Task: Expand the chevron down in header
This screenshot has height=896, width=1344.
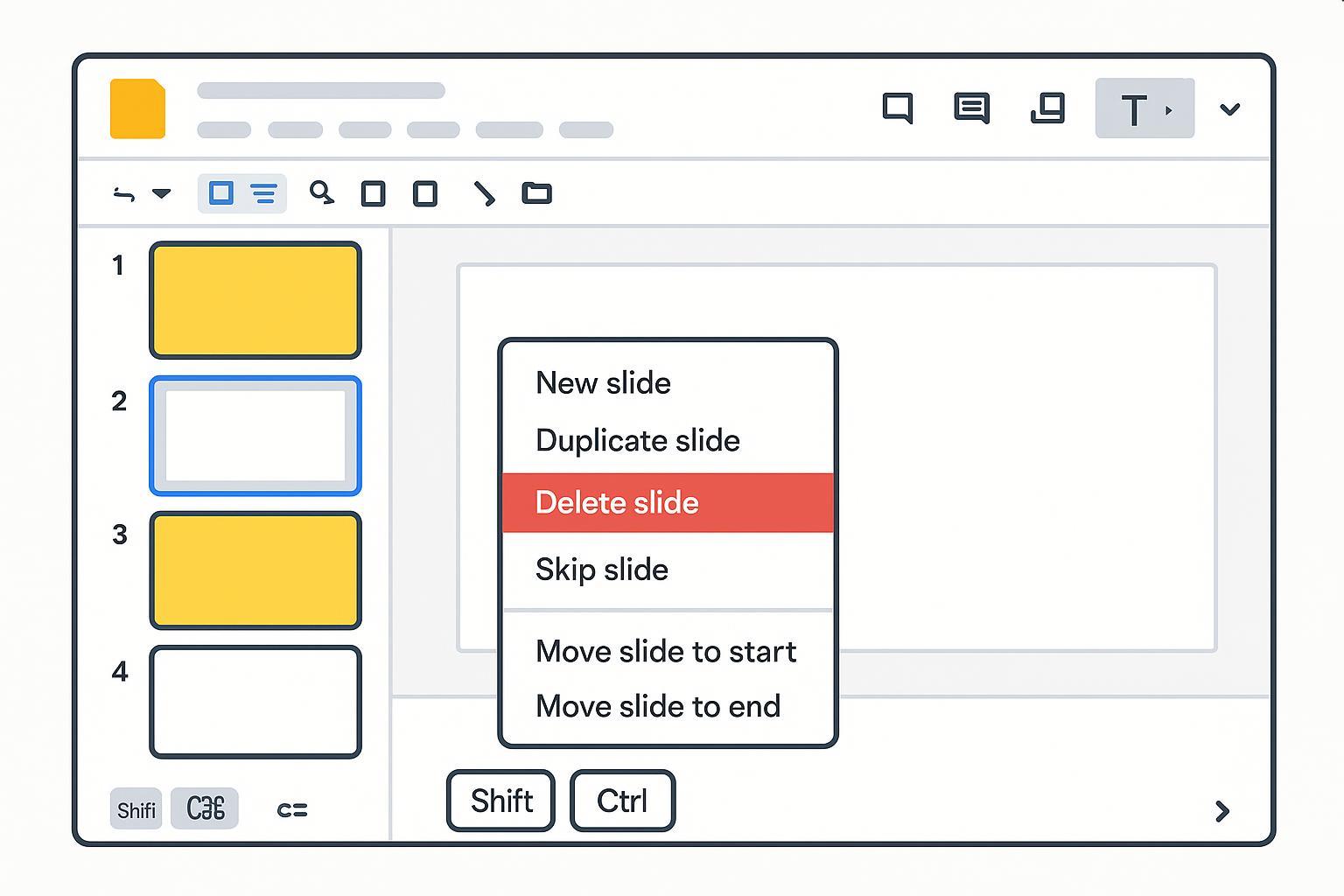Action: [x=1229, y=109]
